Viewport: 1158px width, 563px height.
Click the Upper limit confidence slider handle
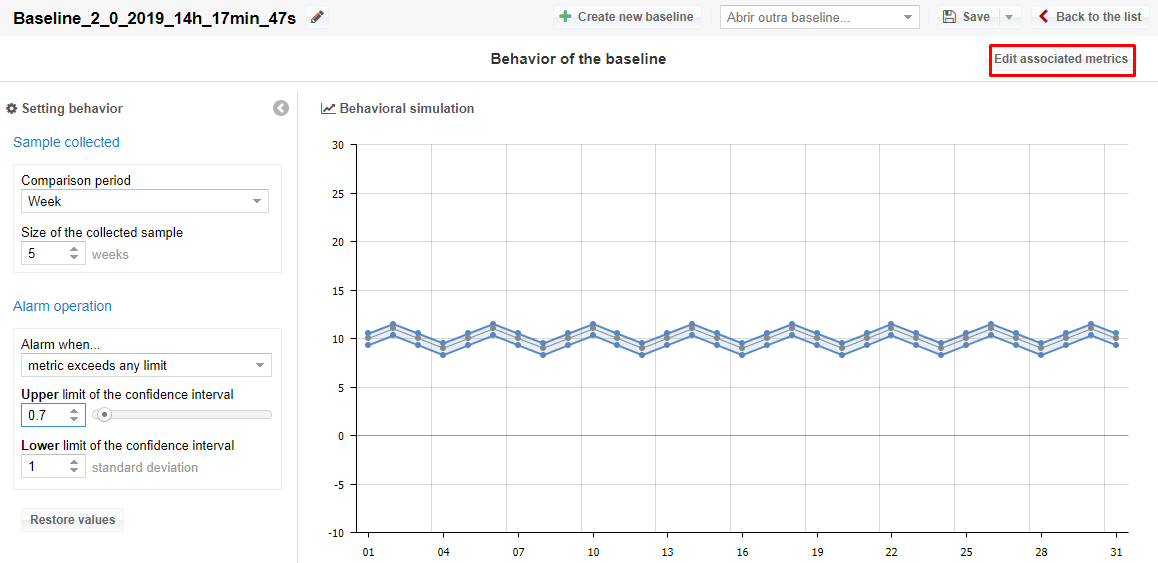(x=104, y=414)
